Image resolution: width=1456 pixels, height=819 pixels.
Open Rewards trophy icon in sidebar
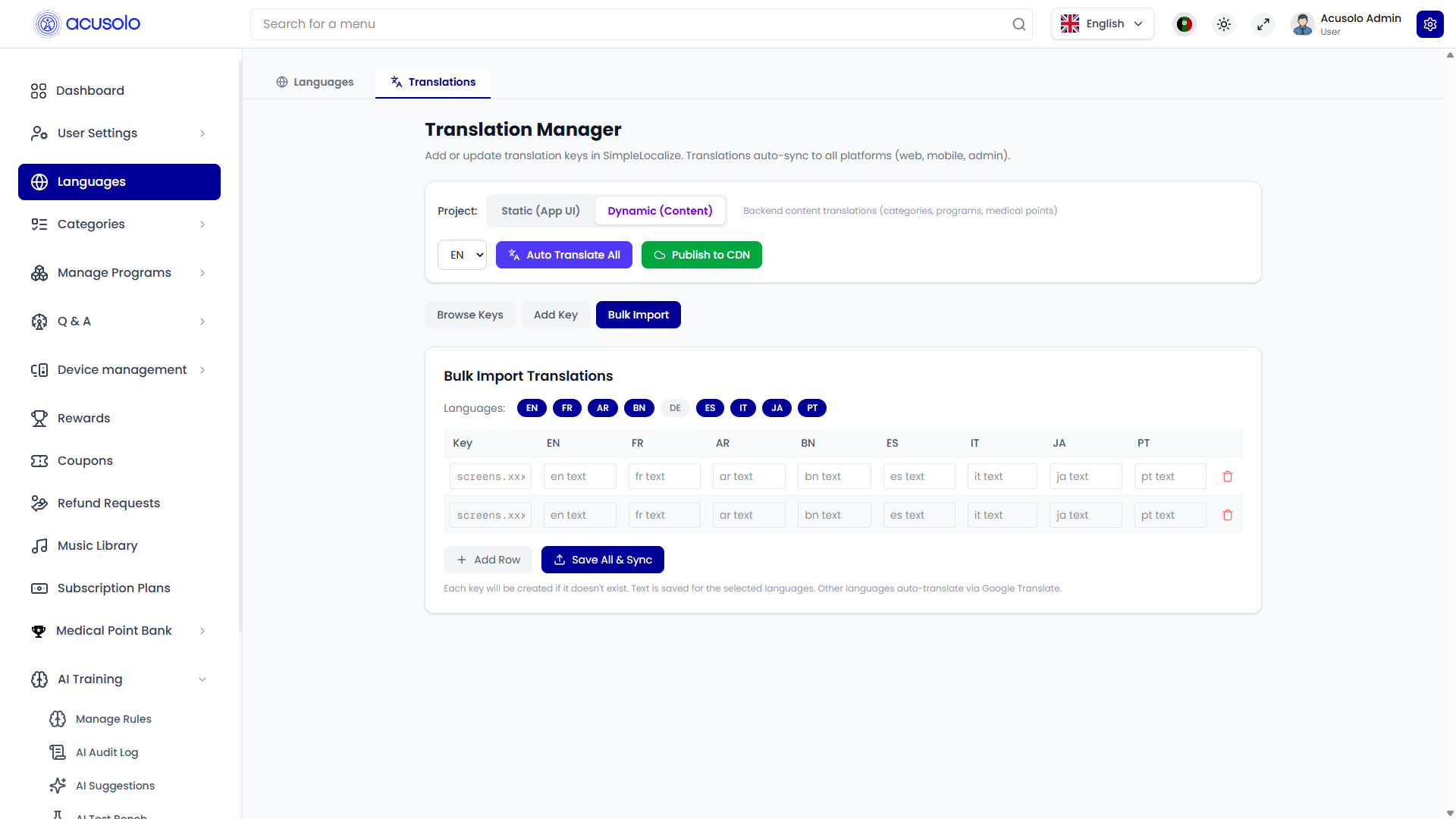(x=39, y=419)
